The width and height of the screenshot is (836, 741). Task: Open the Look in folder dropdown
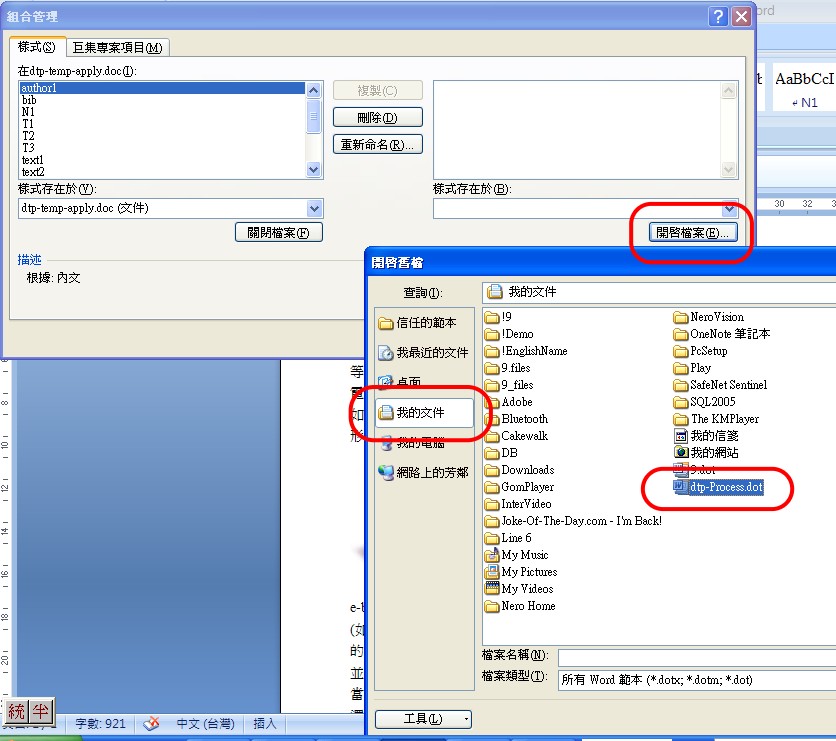point(660,292)
